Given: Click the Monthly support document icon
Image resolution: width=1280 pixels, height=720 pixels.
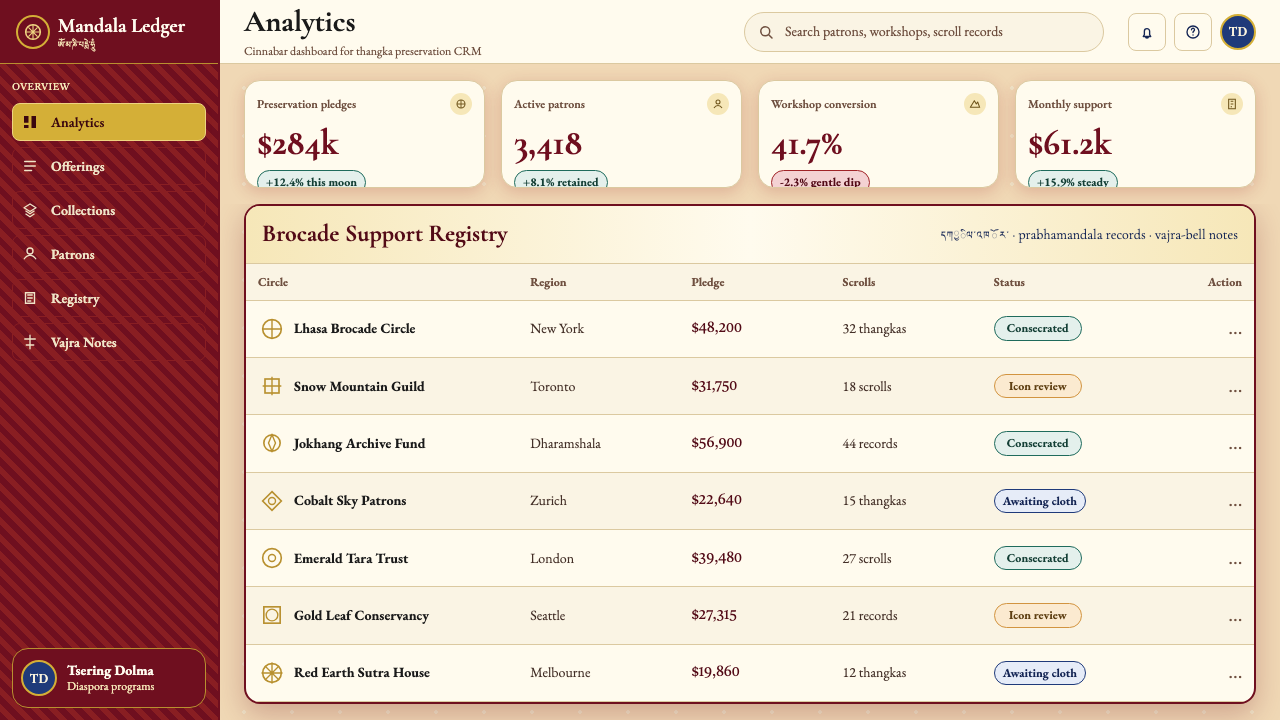Looking at the screenshot, I should [x=1232, y=104].
